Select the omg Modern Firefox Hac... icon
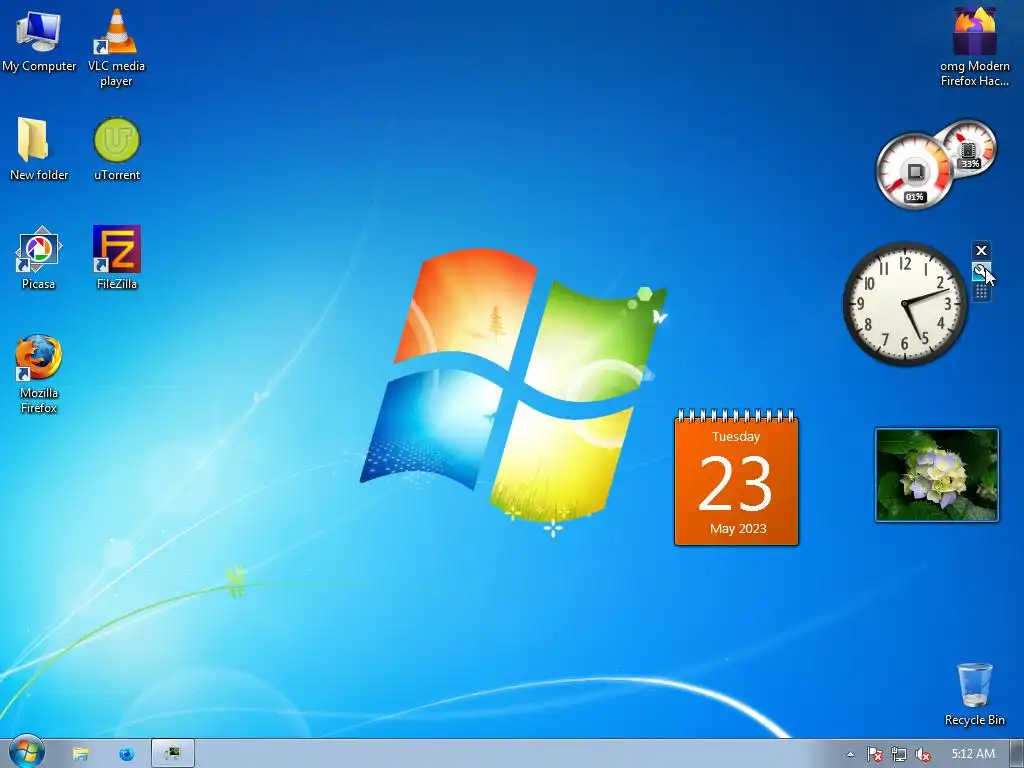The width and height of the screenshot is (1024, 768). click(974, 47)
